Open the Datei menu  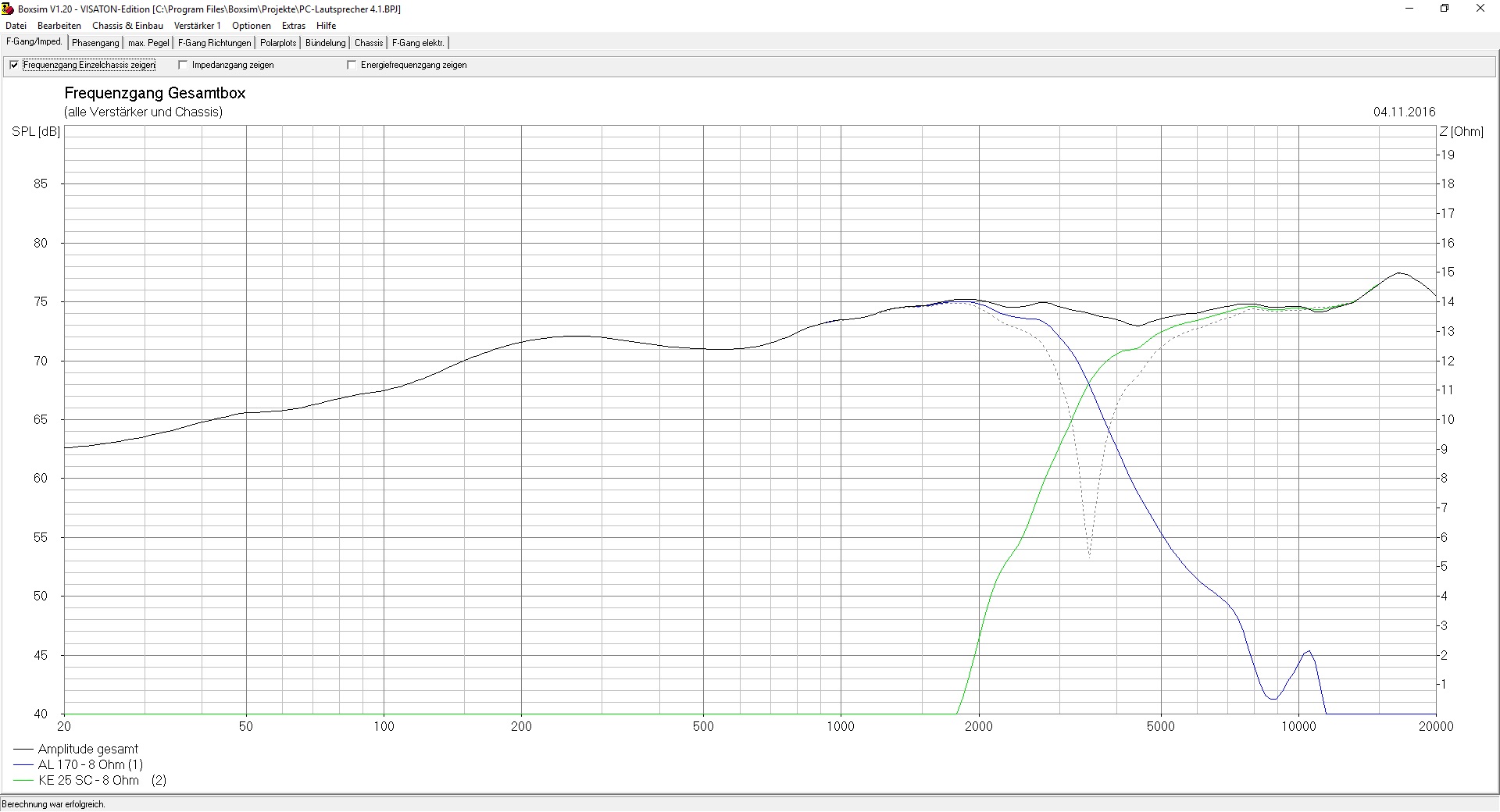click(16, 26)
